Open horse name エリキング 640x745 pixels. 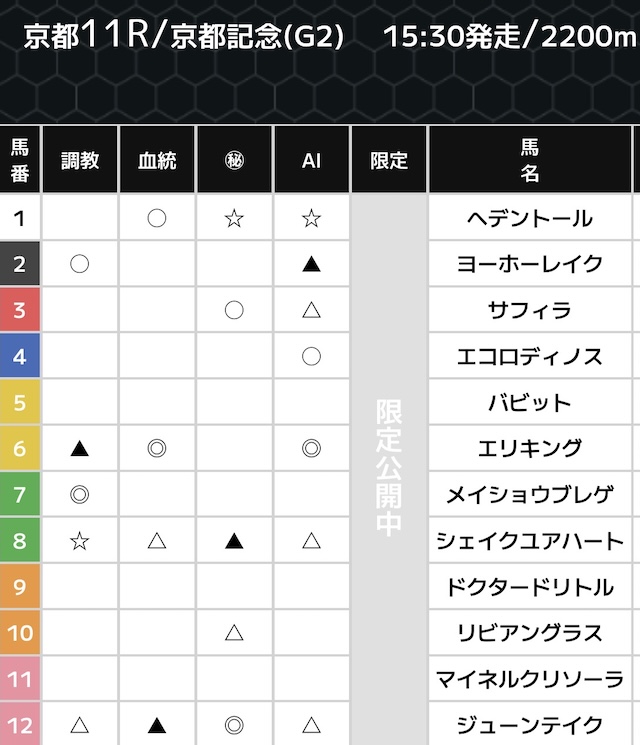pos(530,449)
